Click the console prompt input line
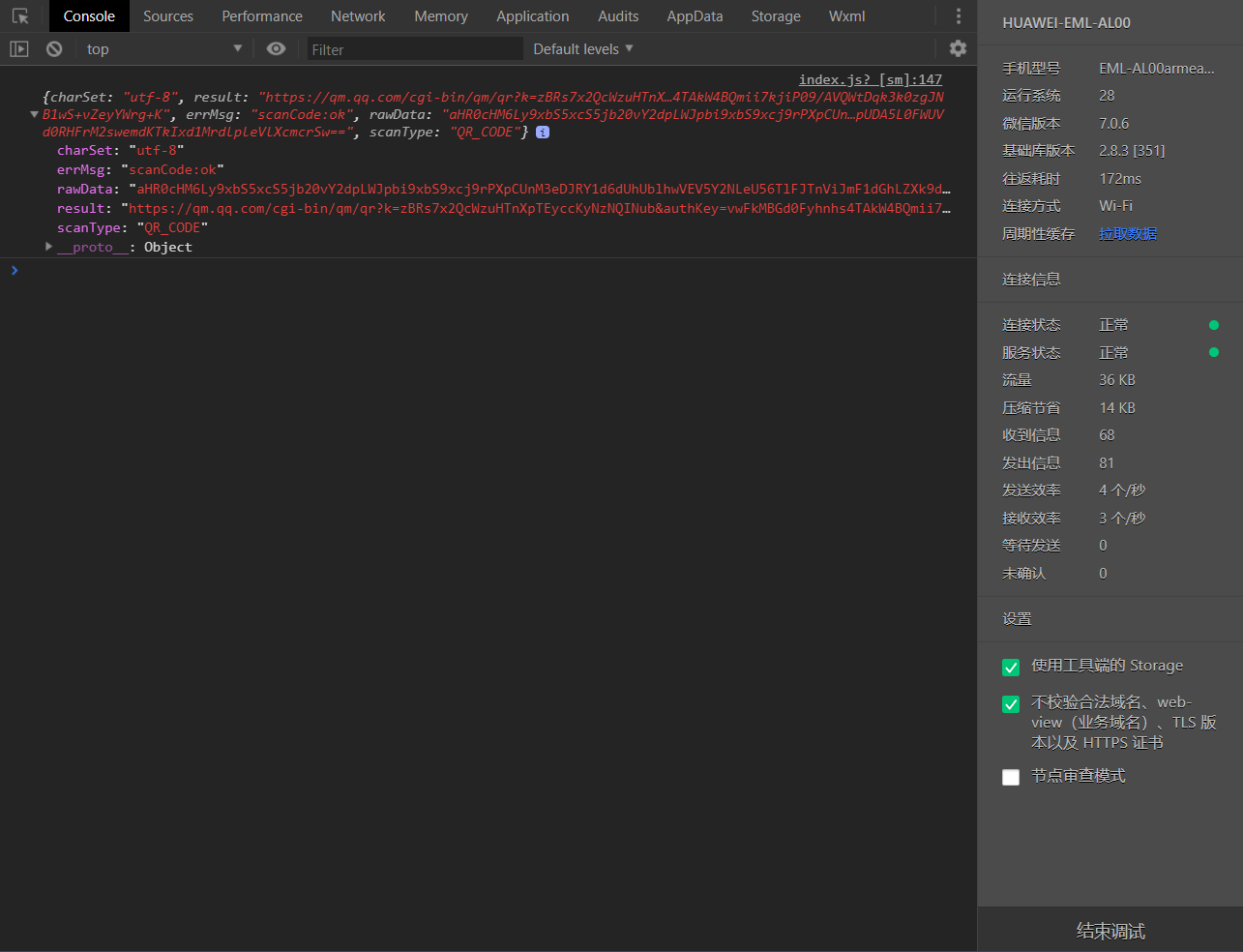Image resolution: width=1243 pixels, height=952 pixels. tap(488, 270)
